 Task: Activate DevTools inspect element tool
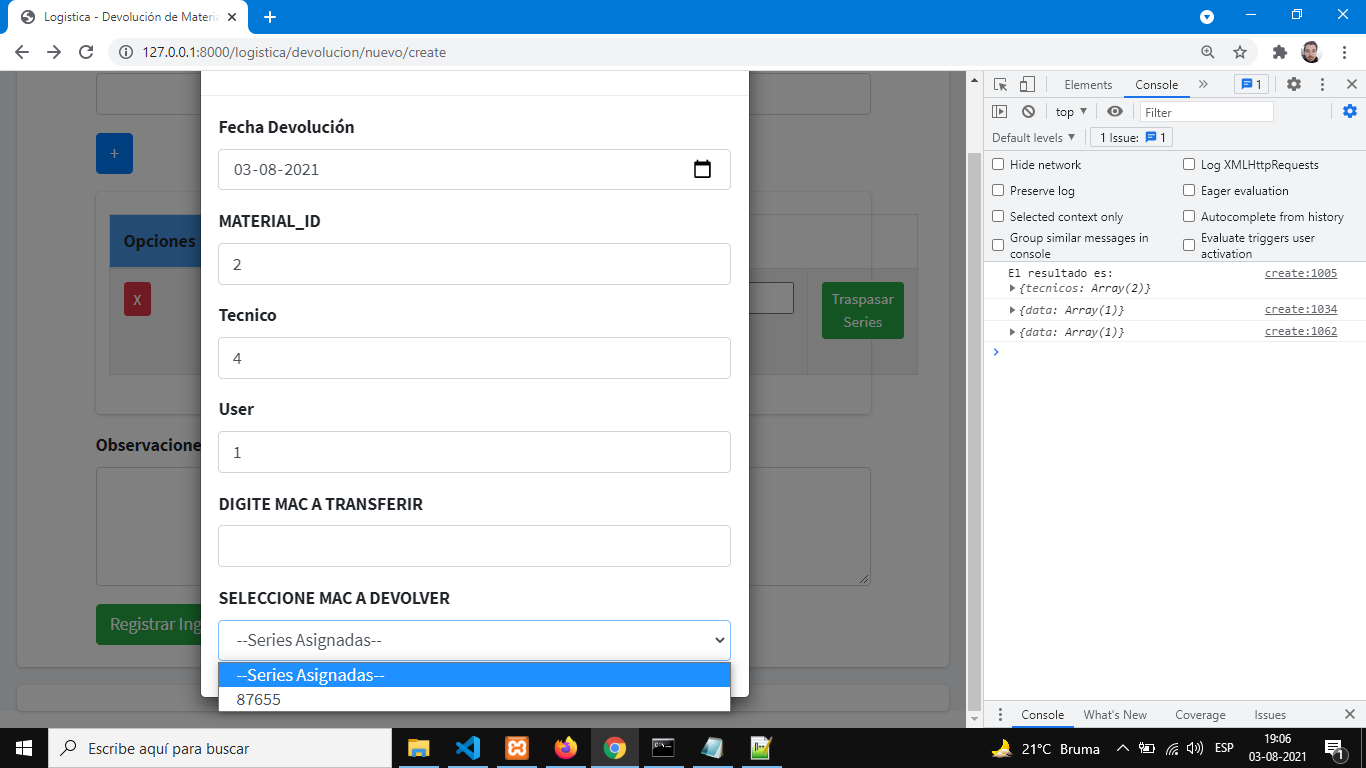click(1000, 85)
